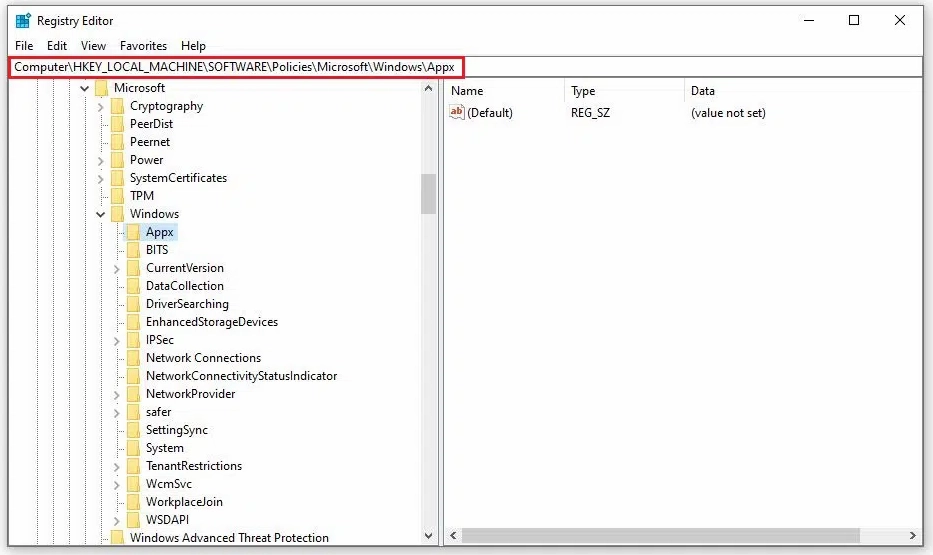The width and height of the screenshot is (933, 555).
Task: Click the (Default) string value icon
Action: pyautogui.click(x=457, y=113)
